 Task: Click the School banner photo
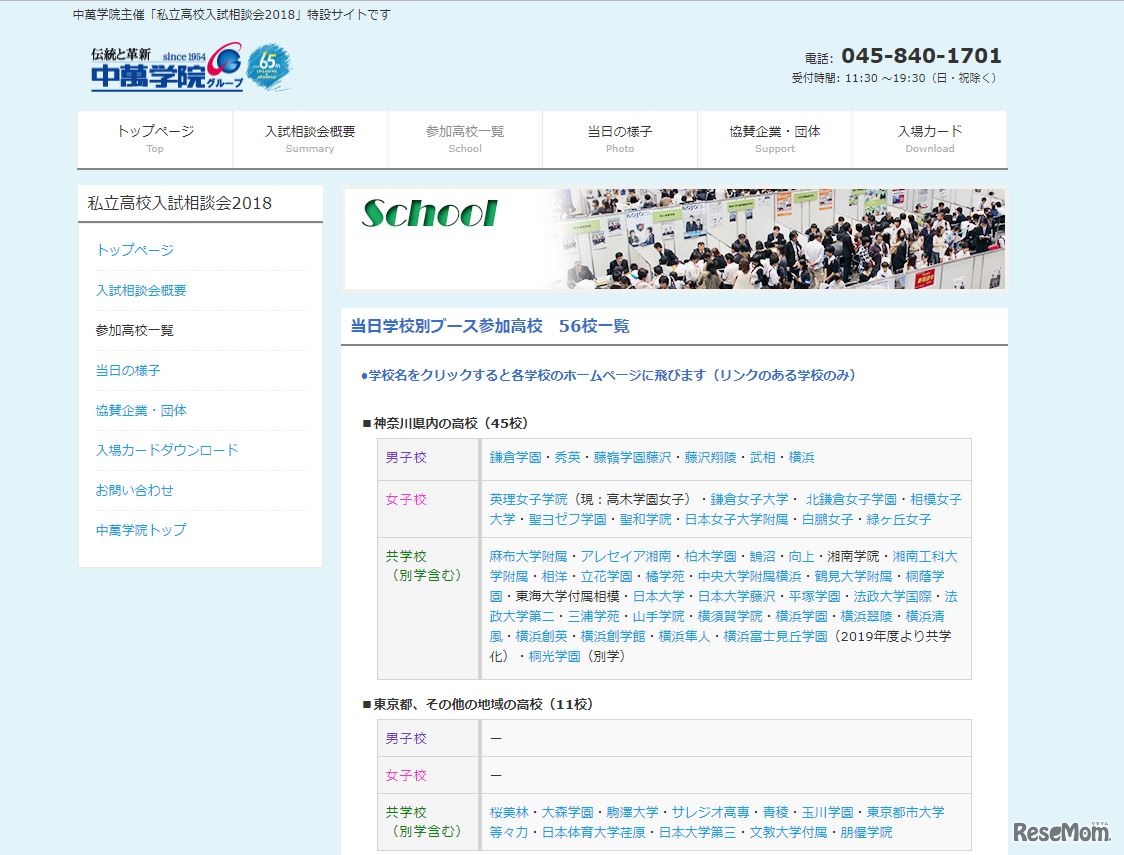[x=675, y=239]
